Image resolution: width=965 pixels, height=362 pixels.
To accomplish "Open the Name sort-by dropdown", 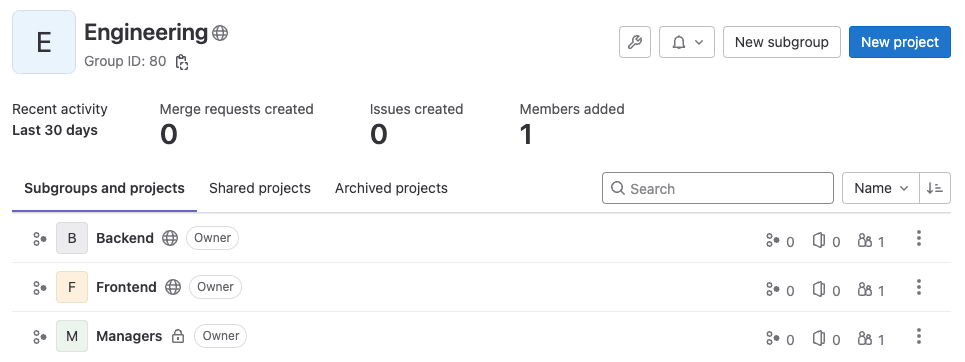I will 881,188.
